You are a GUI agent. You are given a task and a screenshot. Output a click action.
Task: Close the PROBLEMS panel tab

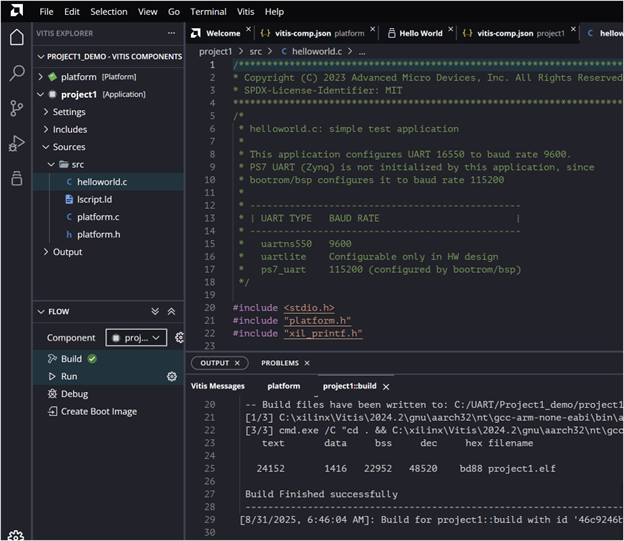307,363
